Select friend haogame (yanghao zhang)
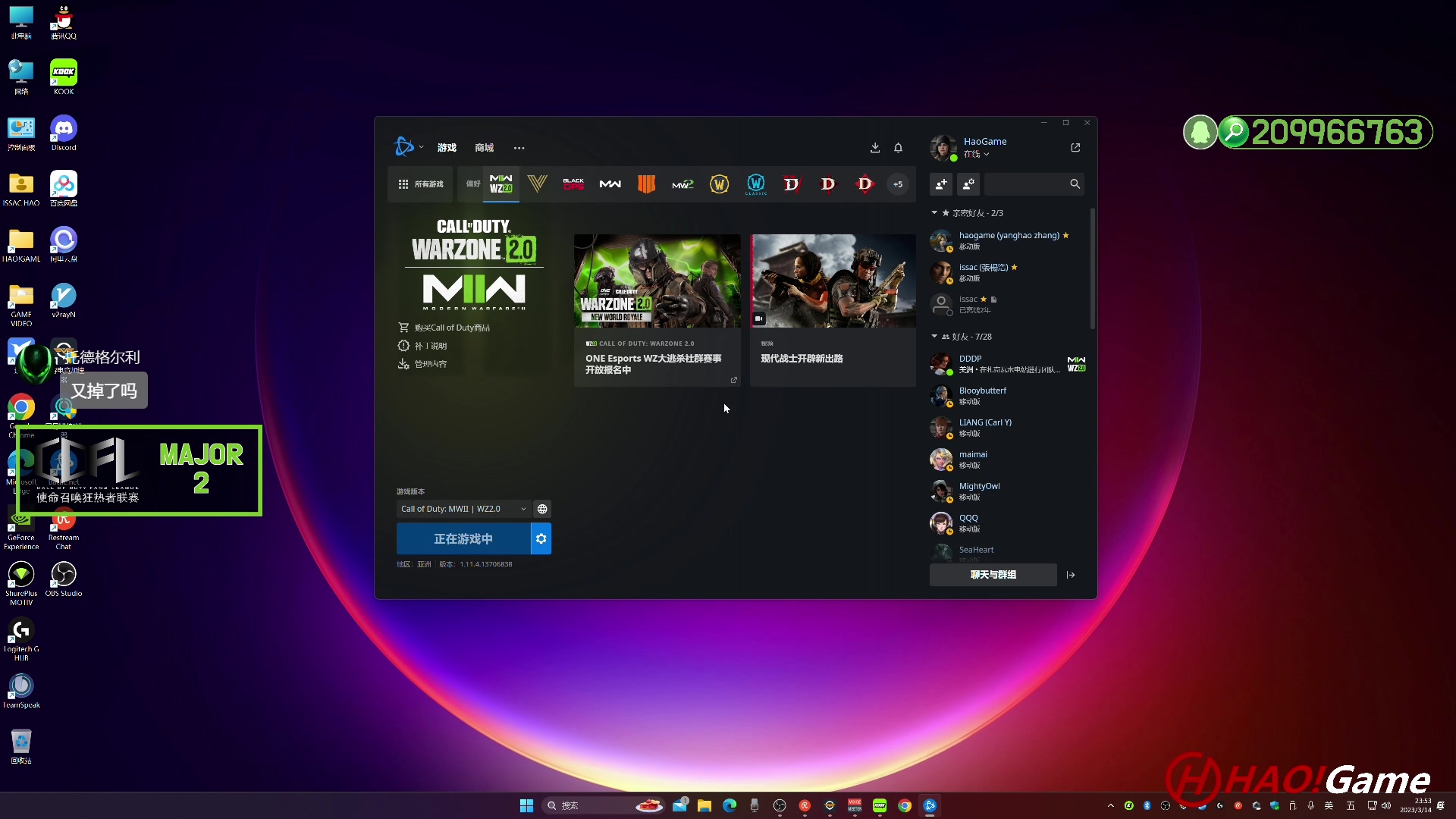 tap(1009, 240)
